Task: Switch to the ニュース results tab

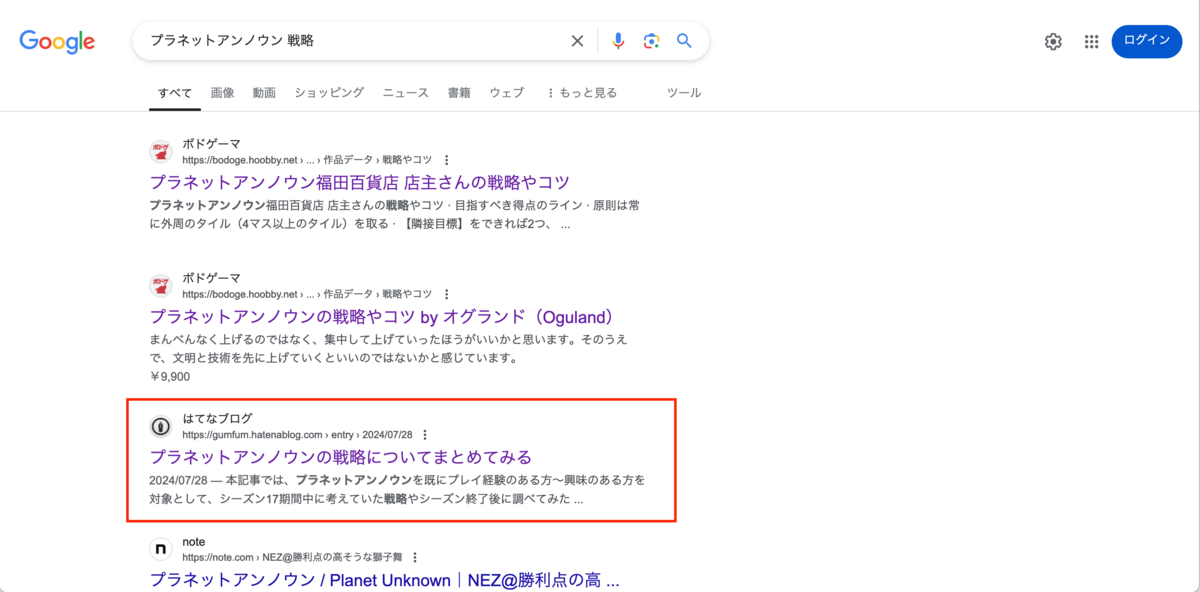Action: [404, 92]
